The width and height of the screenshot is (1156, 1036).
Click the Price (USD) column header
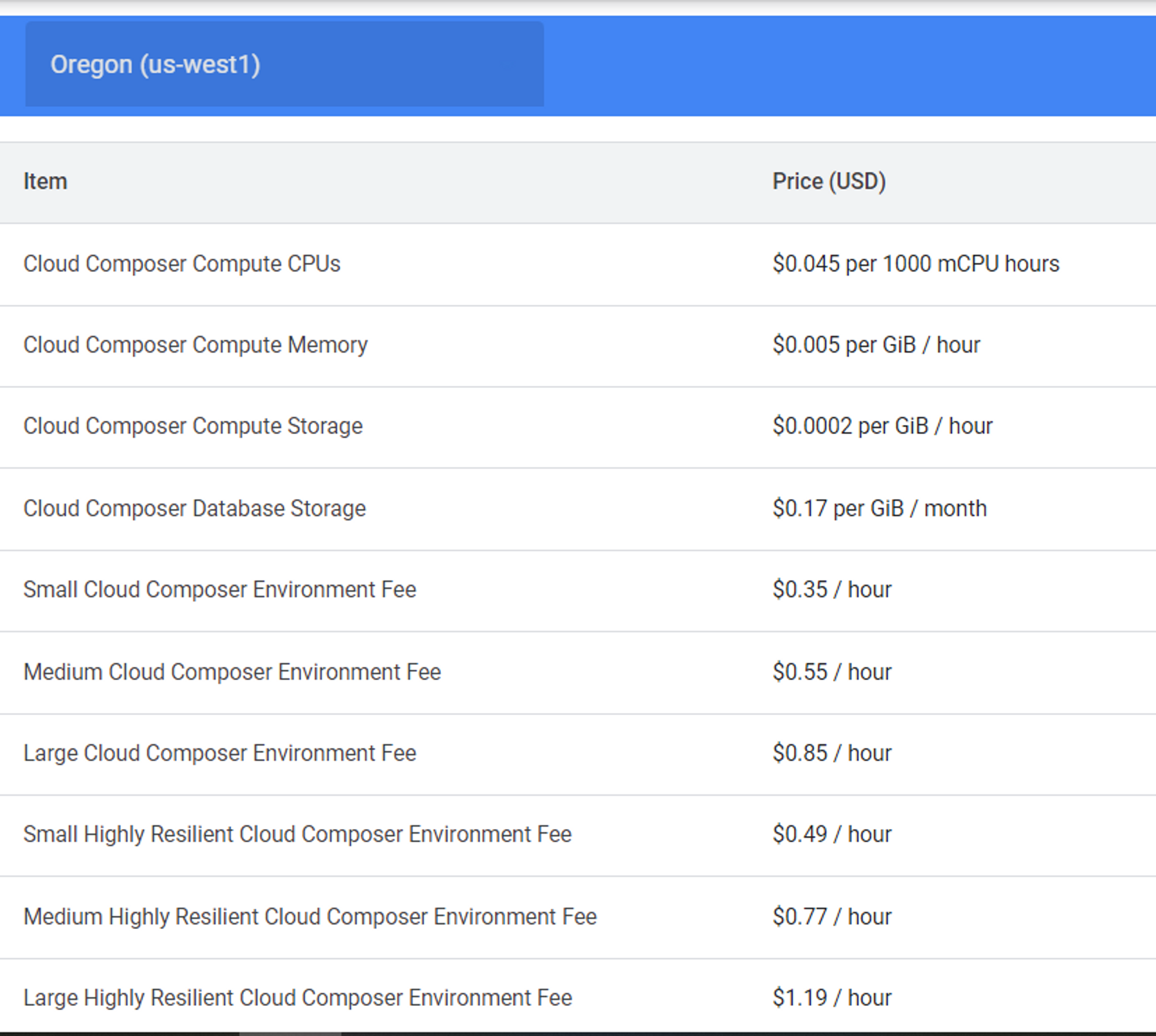(x=829, y=182)
